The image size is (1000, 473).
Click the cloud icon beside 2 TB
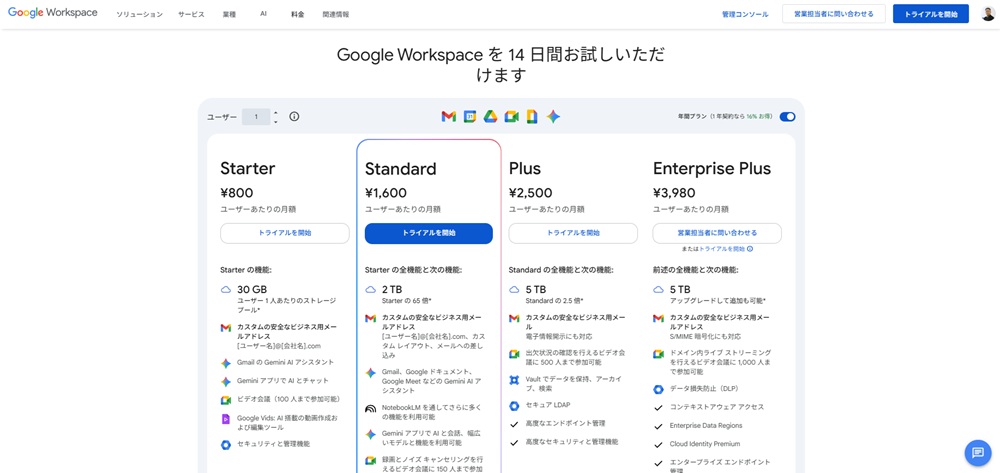click(370, 289)
